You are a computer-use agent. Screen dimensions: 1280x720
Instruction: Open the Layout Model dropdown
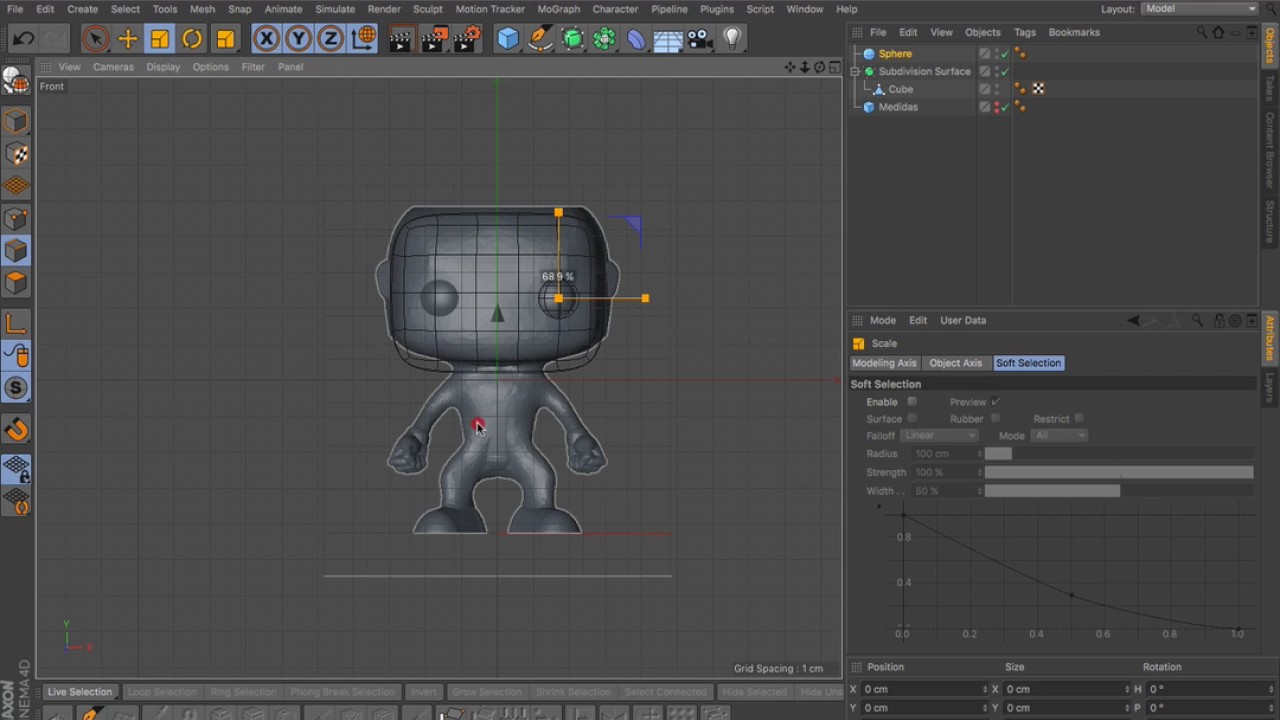point(1200,9)
